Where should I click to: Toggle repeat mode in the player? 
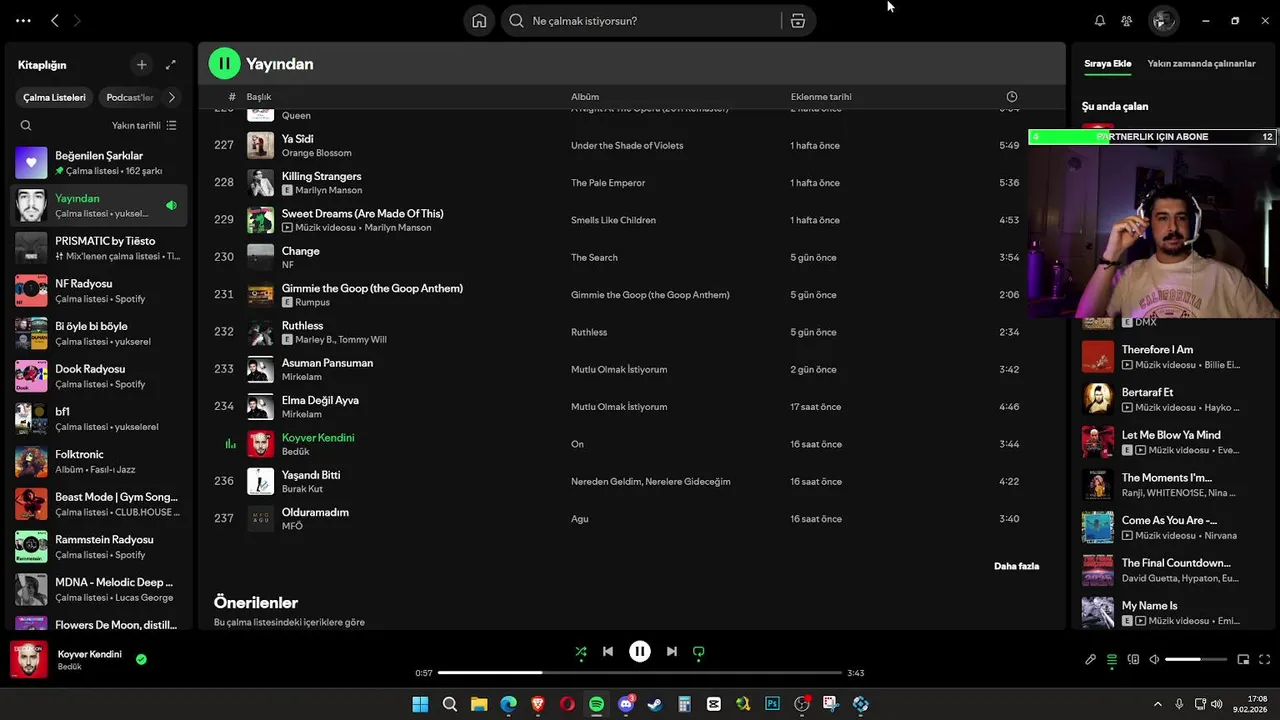(699, 652)
